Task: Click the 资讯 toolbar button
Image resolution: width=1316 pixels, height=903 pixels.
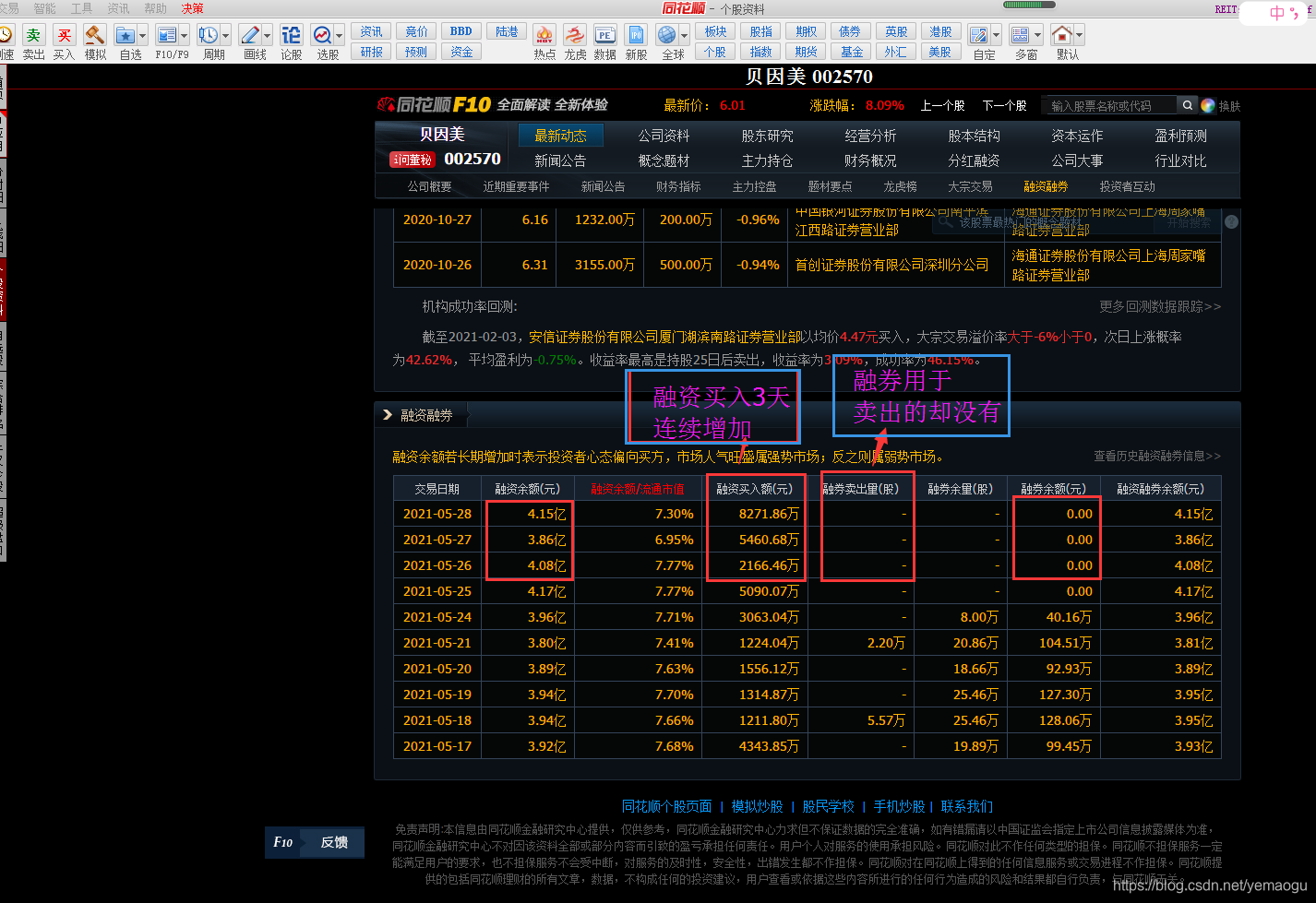Action: coord(372,31)
